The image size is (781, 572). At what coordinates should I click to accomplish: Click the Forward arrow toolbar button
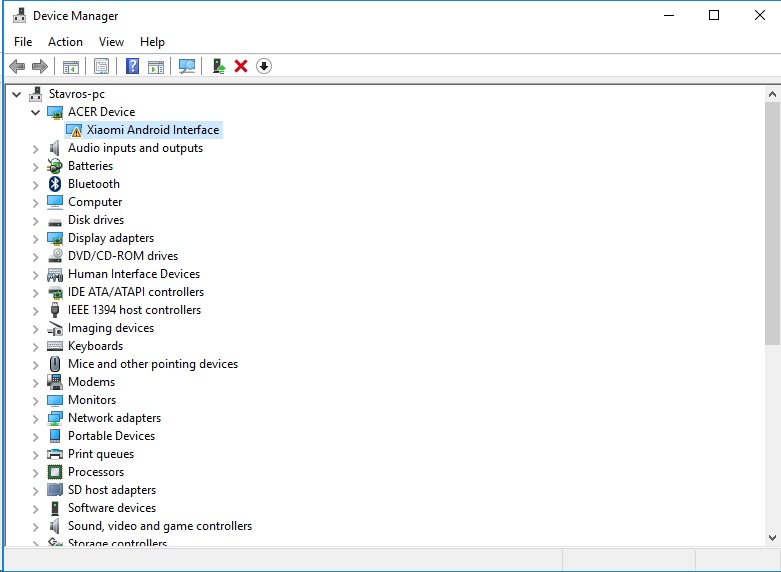click(40, 66)
